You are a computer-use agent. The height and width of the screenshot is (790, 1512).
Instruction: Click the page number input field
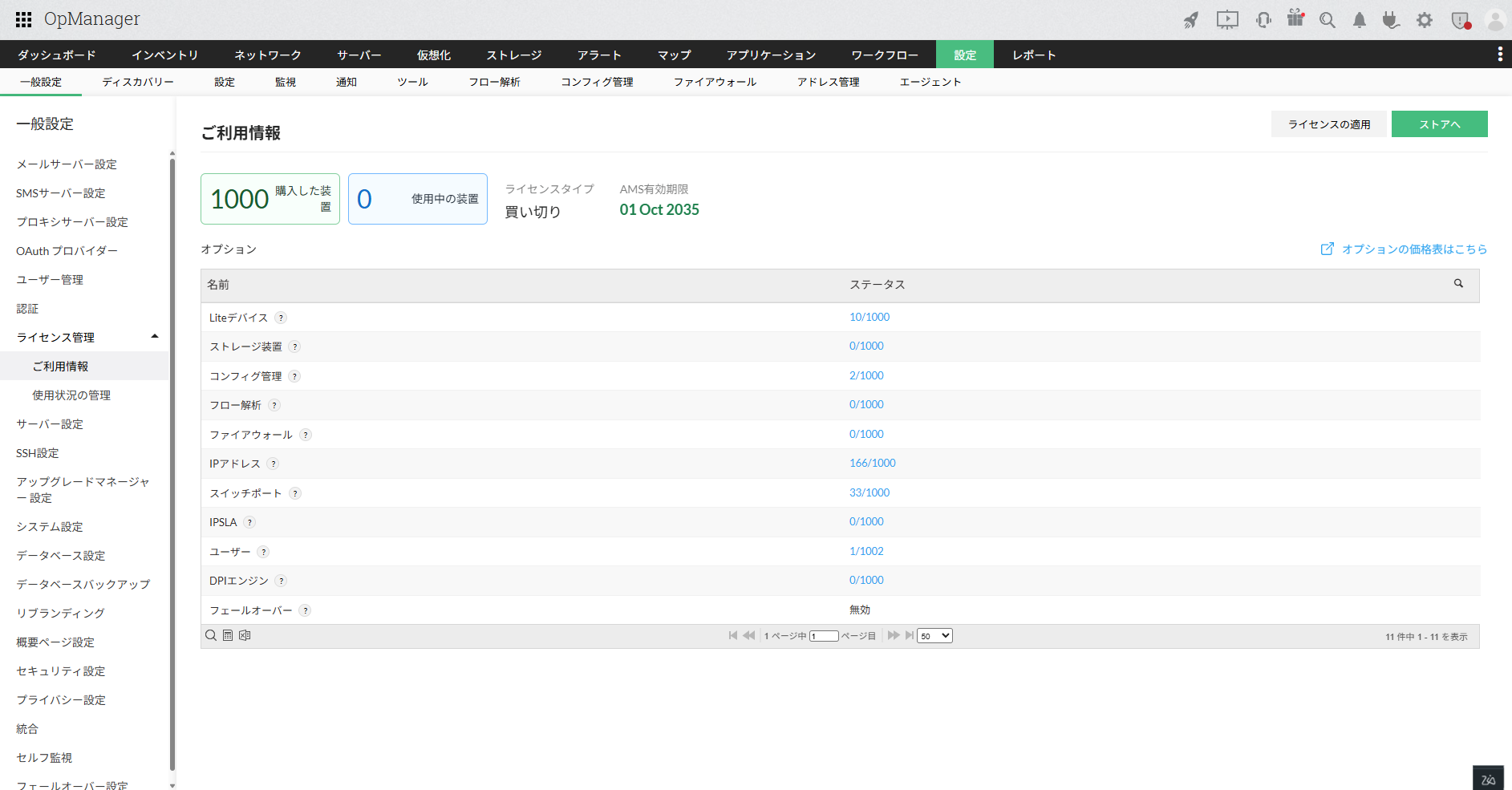tap(824, 636)
